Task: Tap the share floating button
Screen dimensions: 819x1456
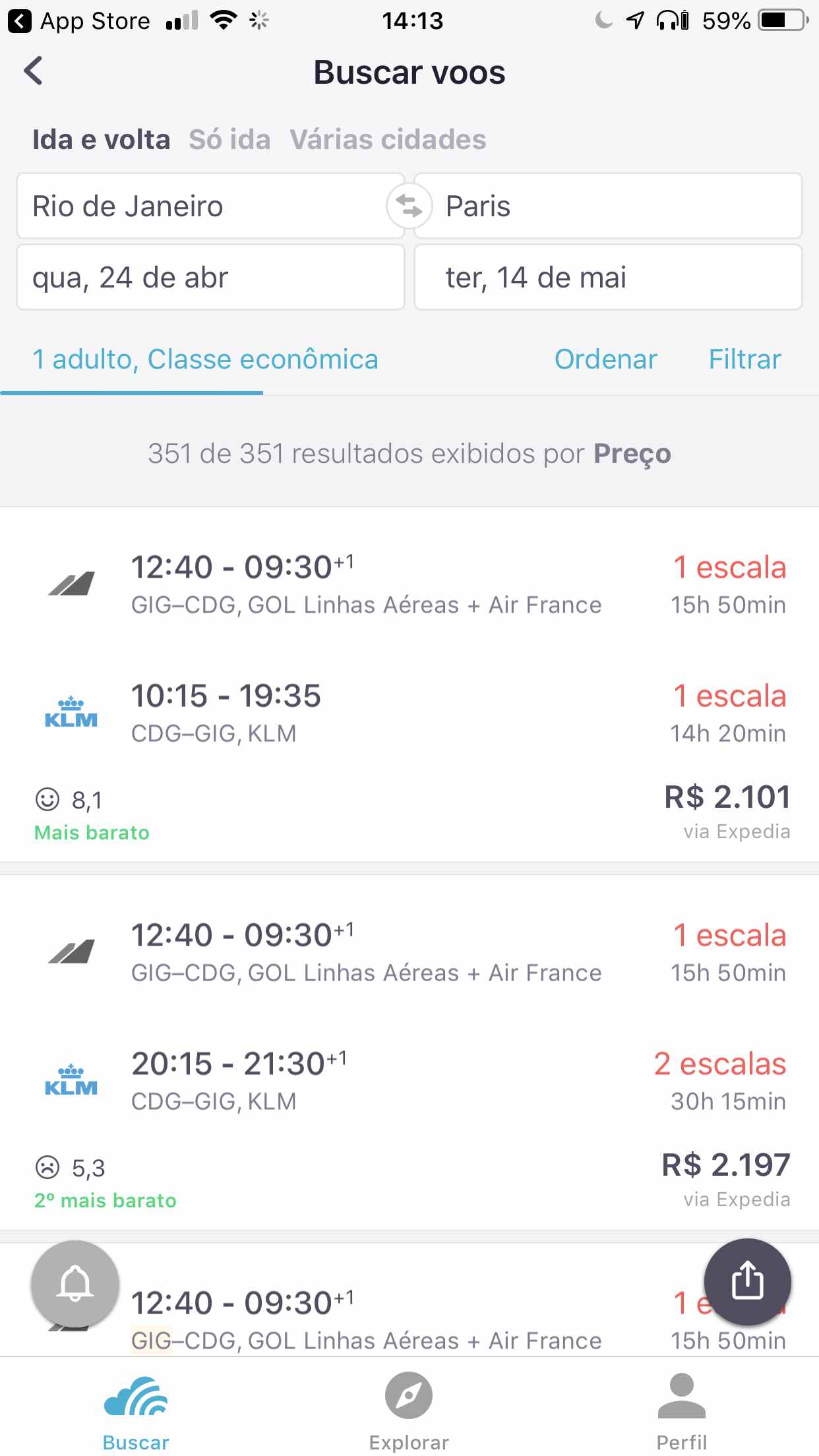Action: [x=747, y=1282]
